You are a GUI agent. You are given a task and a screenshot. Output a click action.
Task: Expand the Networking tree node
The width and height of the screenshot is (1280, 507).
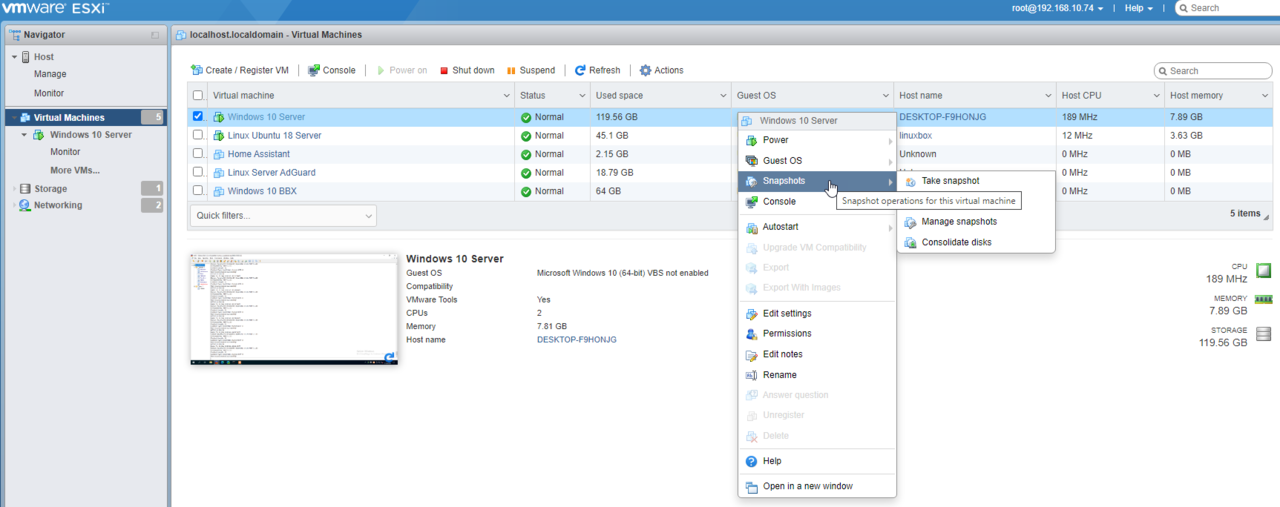14,205
